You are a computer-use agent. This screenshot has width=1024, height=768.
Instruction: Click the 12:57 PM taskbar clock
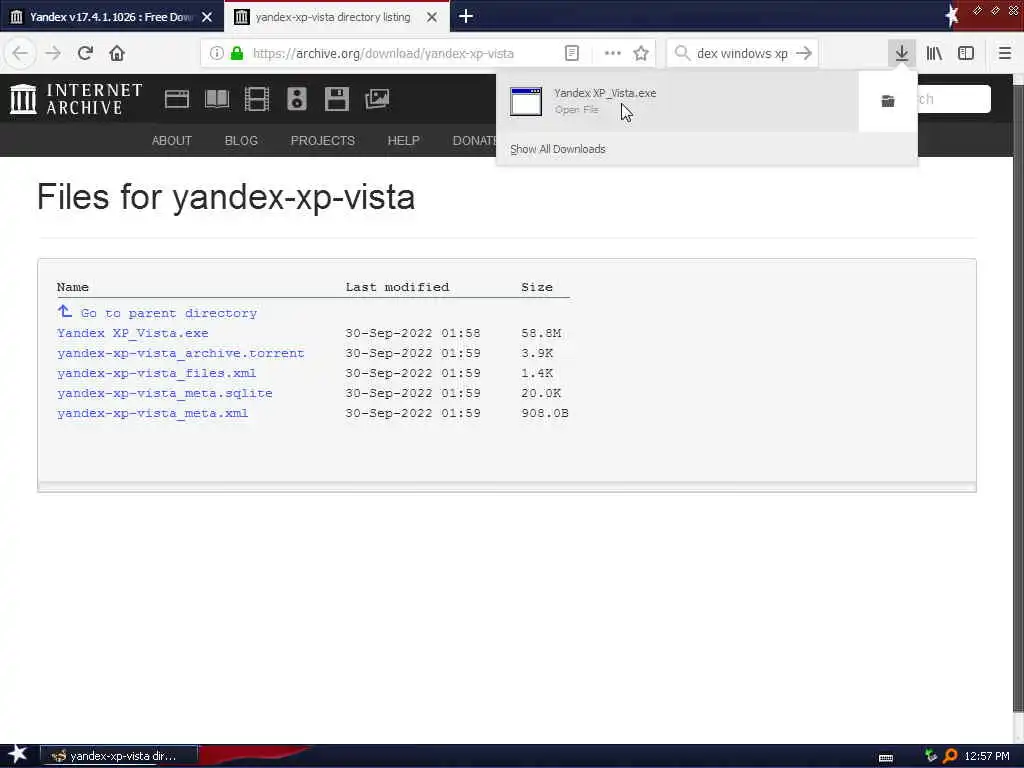[x=987, y=756]
